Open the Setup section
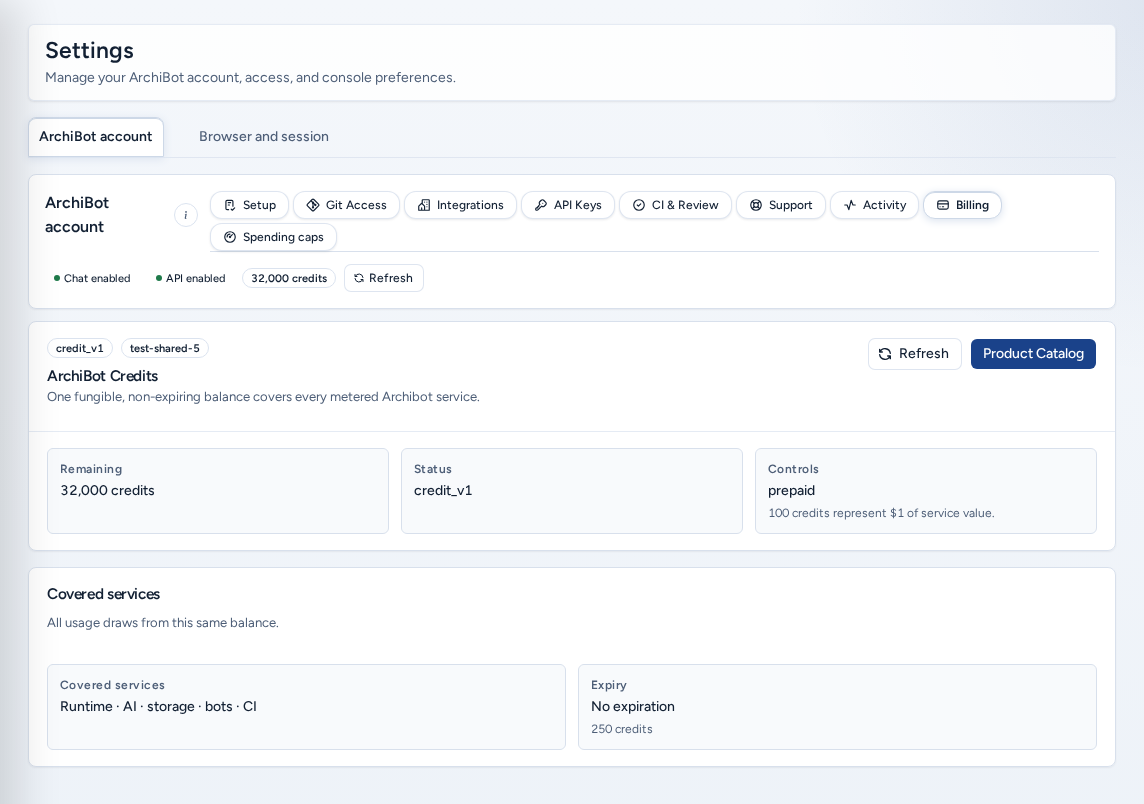The image size is (1144, 804). click(x=250, y=205)
